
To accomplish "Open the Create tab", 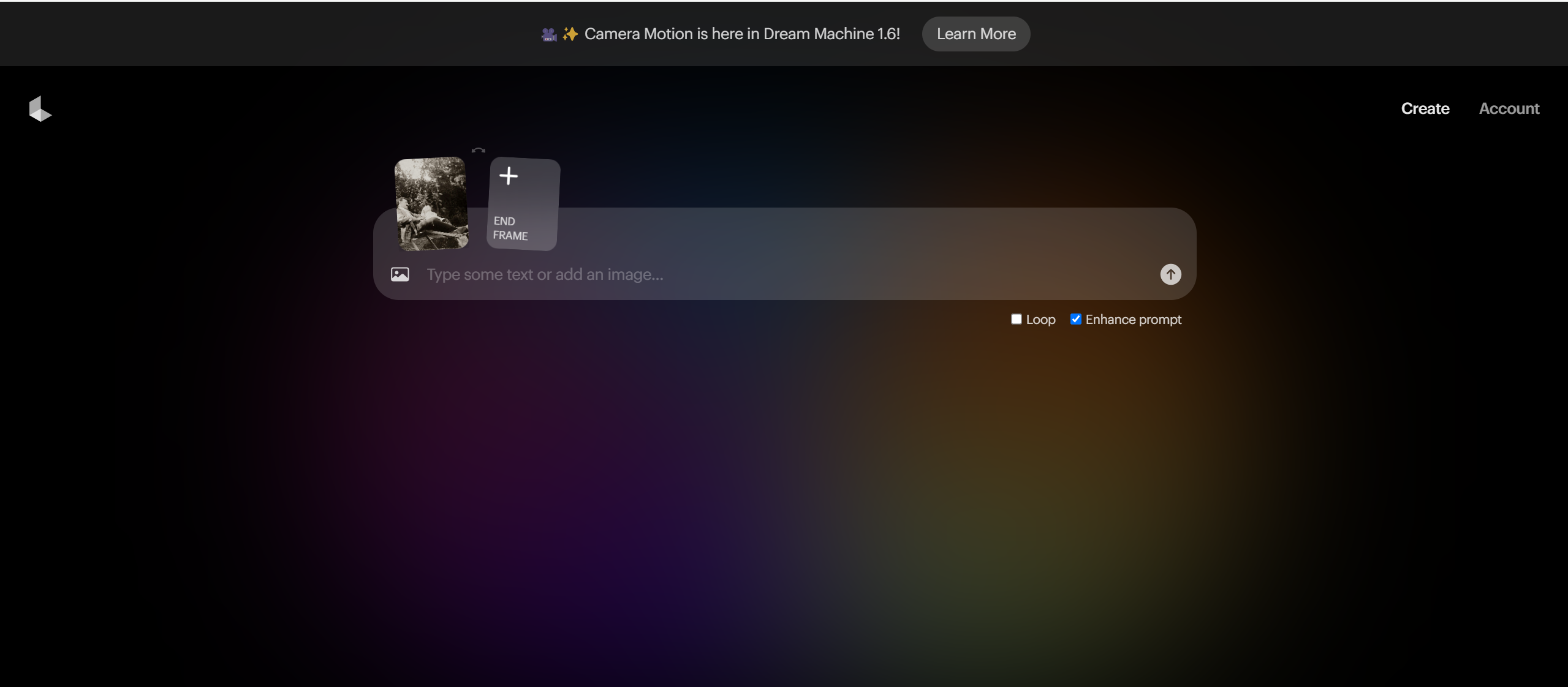I will coord(1425,108).
